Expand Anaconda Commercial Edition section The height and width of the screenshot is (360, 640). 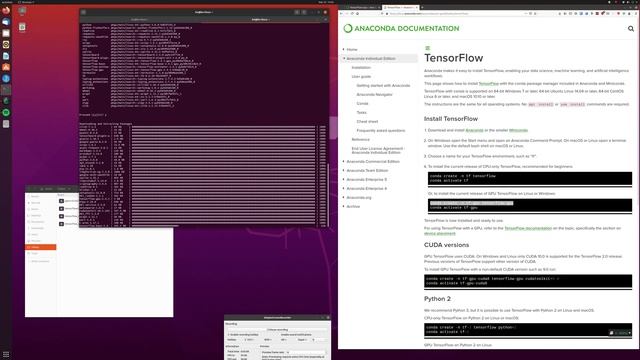click(344, 161)
